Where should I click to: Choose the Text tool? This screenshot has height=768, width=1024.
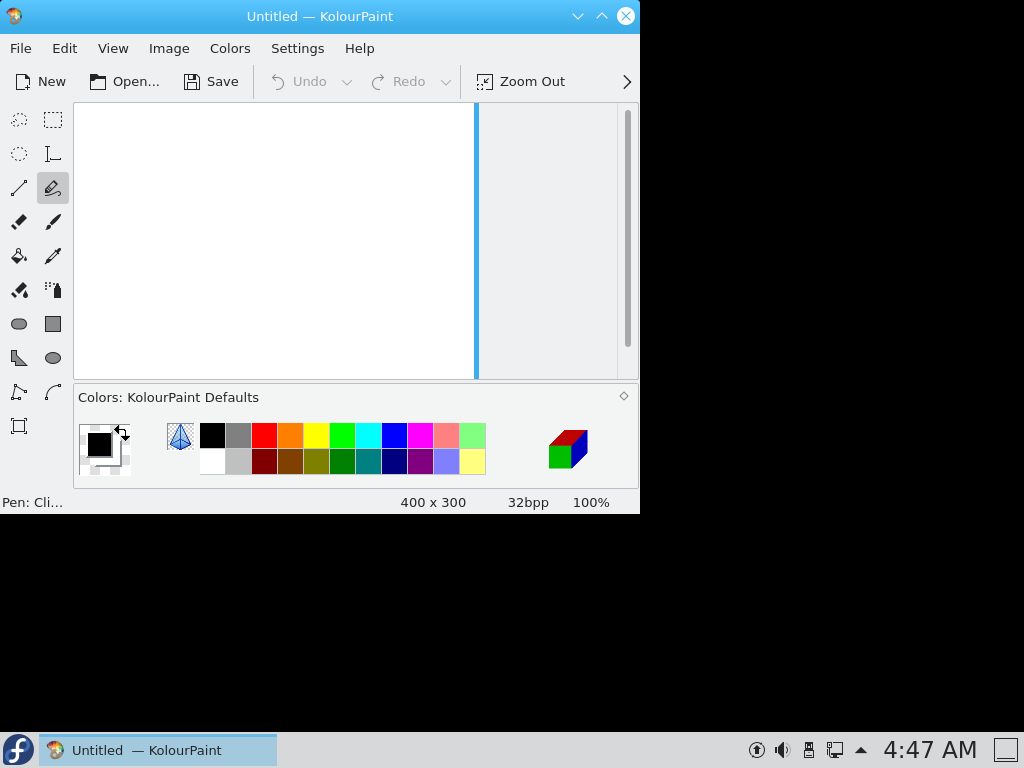coord(53,154)
